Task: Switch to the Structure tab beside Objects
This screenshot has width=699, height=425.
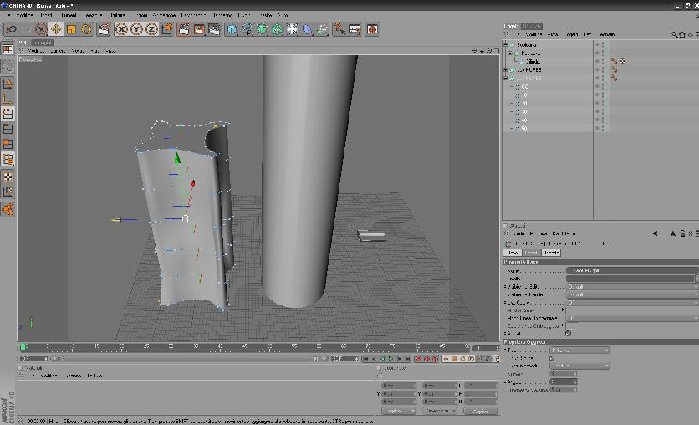Action: [x=532, y=26]
